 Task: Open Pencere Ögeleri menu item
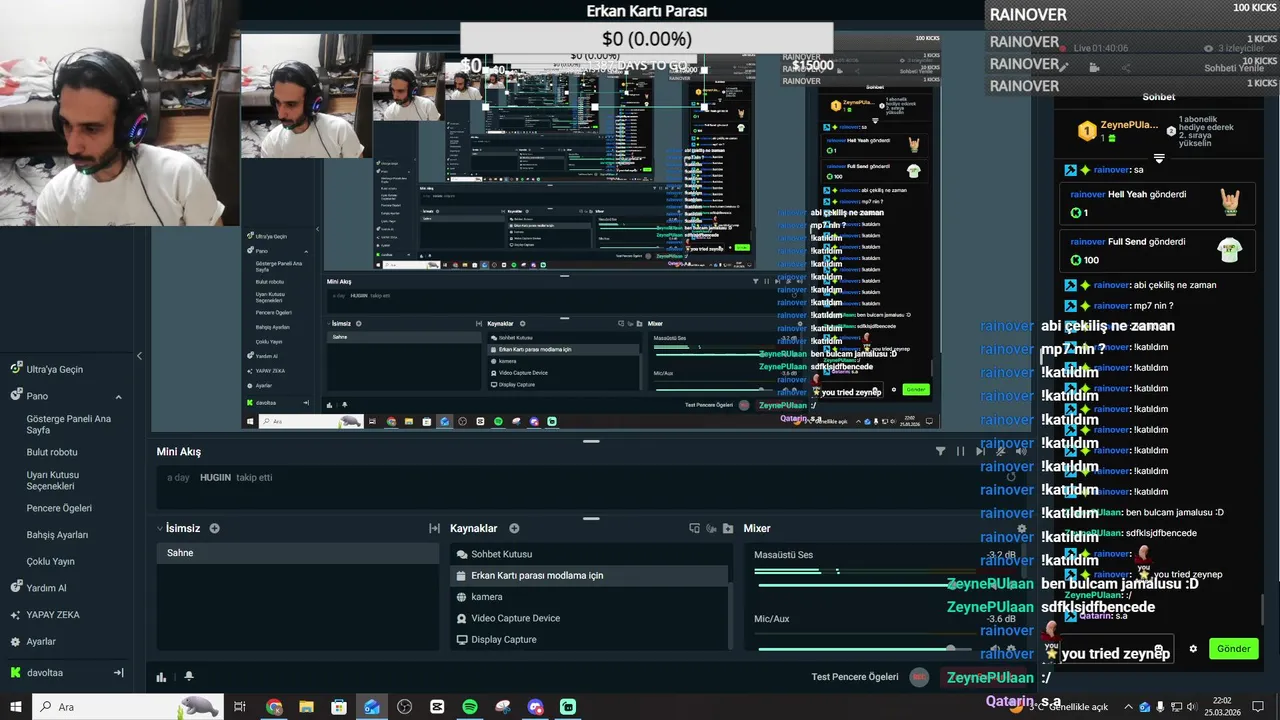pyautogui.click(x=59, y=508)
